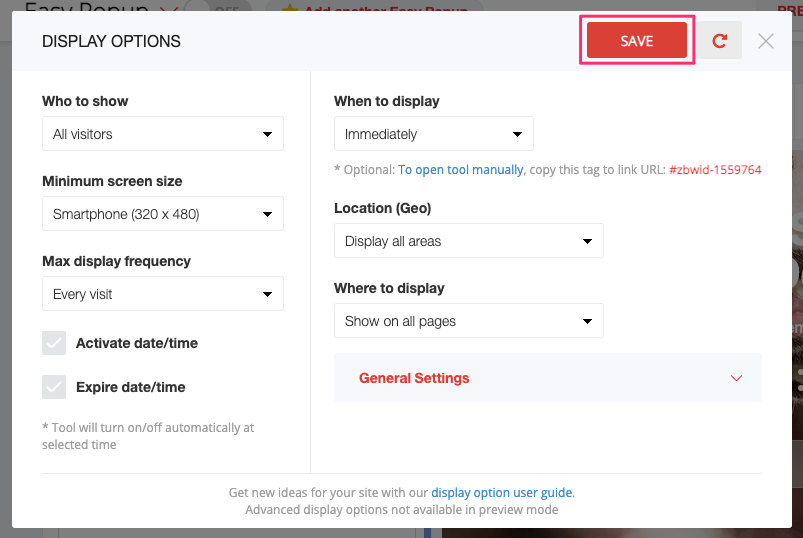Enable the Activate date/time checkbox
Viewport: 803px width, 538px height.
(54, 343)
